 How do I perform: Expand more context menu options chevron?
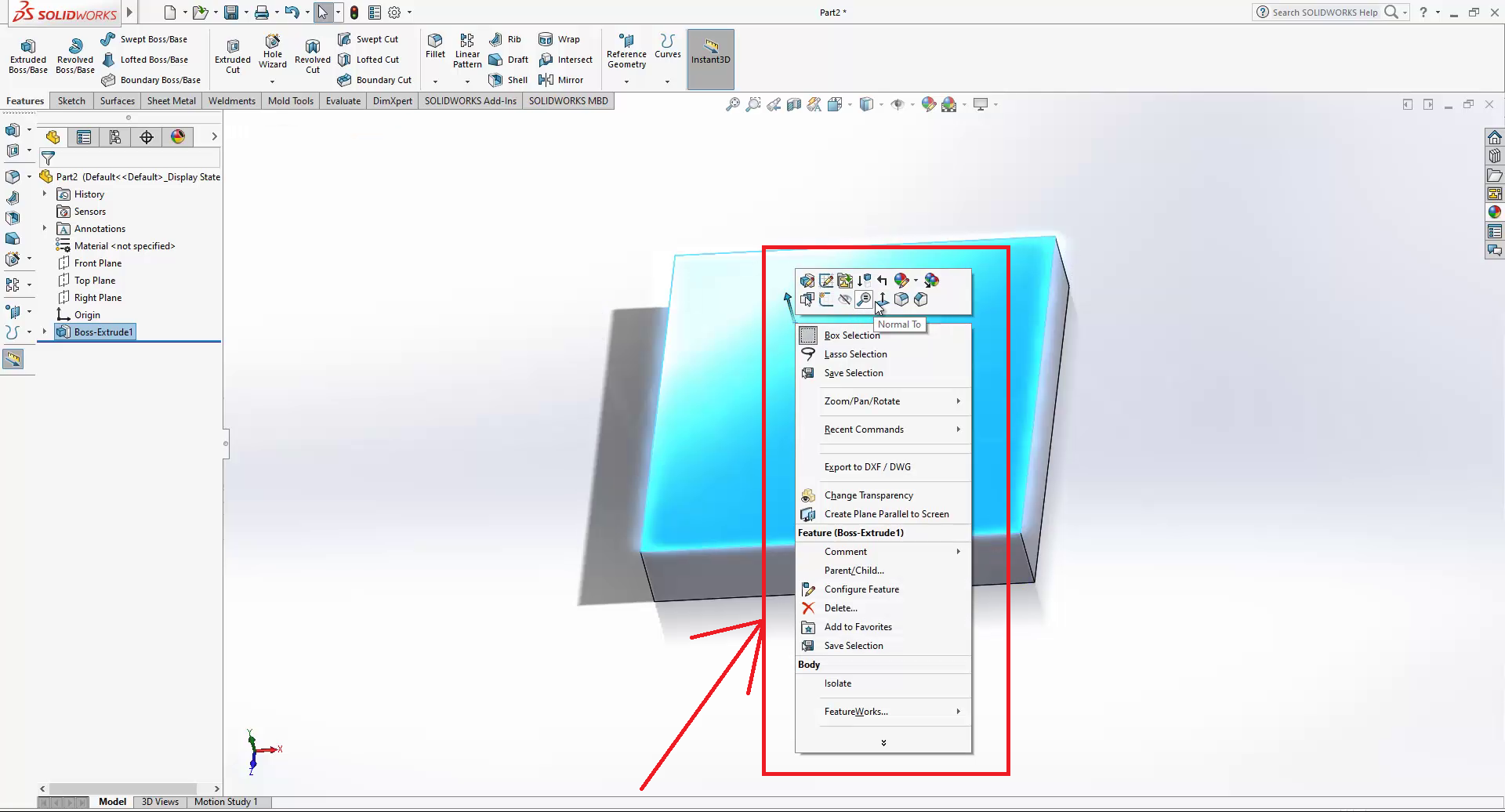pos(883,743)
